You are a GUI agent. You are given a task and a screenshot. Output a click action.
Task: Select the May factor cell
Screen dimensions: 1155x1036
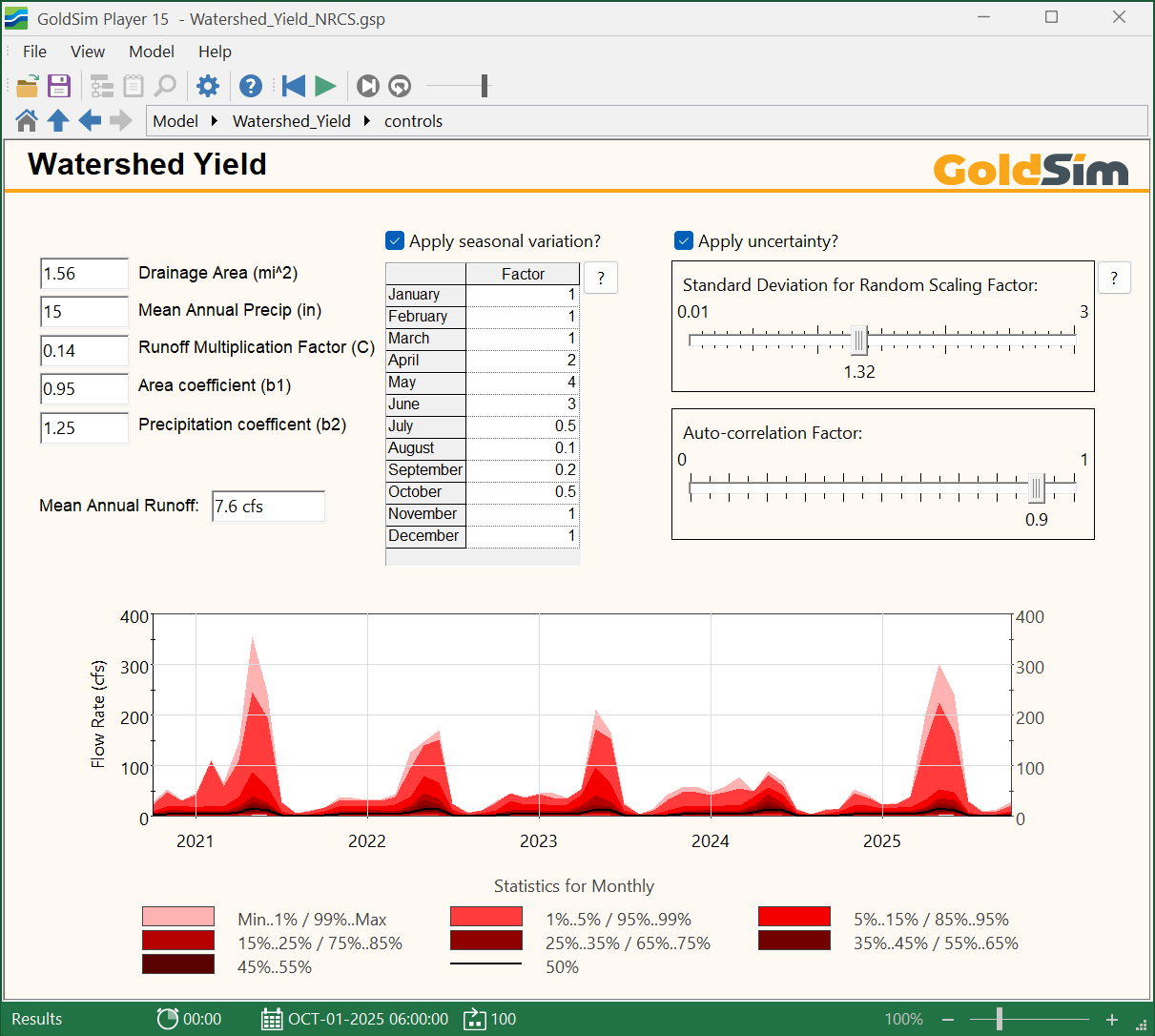point(523,383)
